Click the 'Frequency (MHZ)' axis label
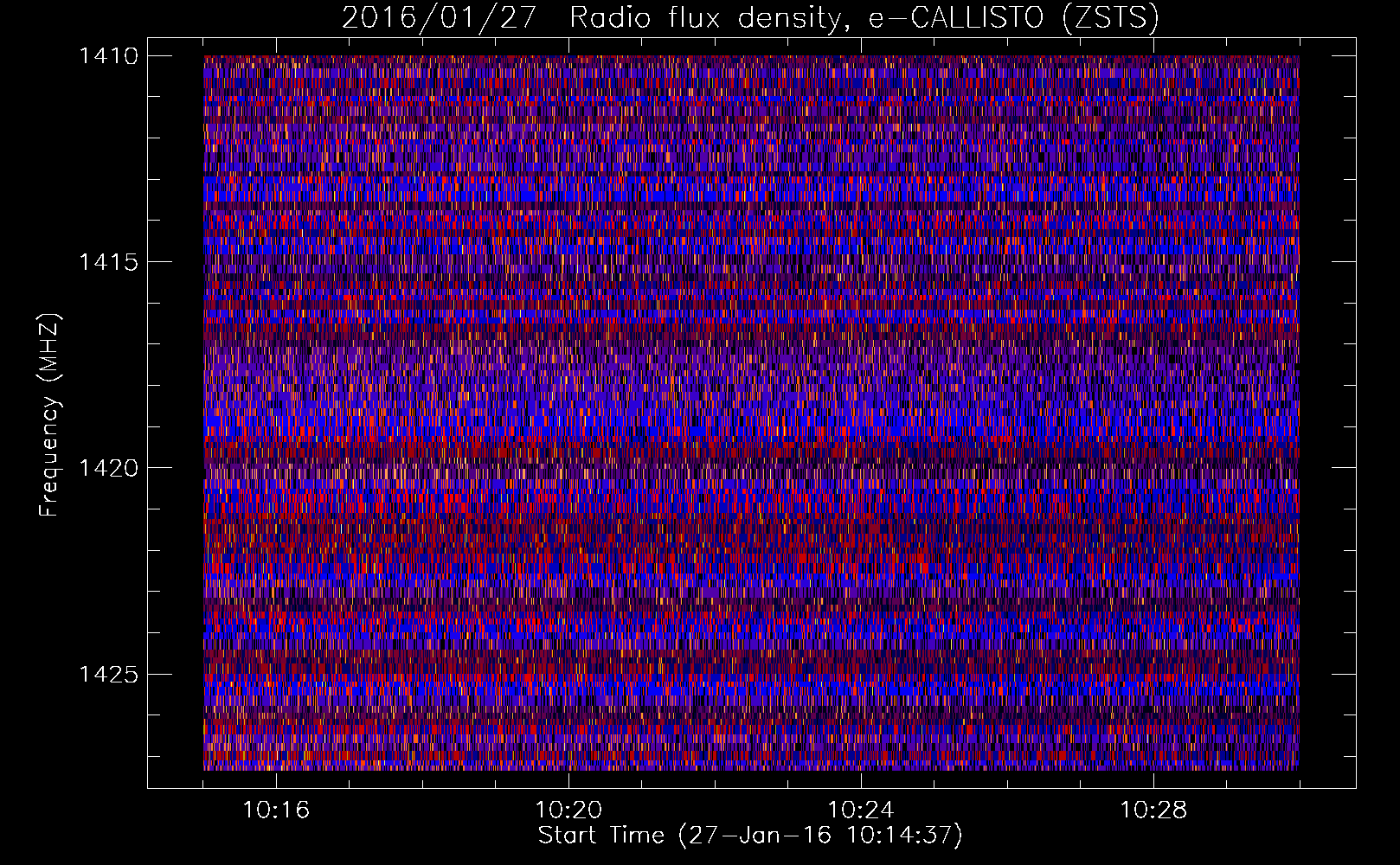 [x=50, y=415]
